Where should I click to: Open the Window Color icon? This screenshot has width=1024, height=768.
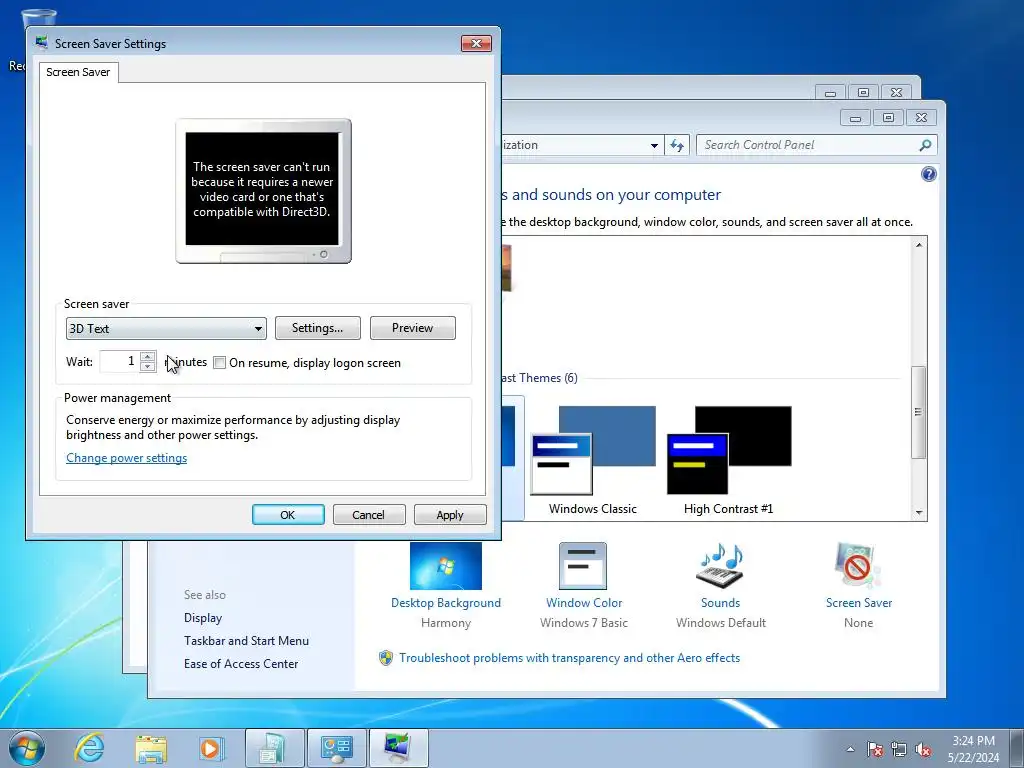(x=583, y=566)
